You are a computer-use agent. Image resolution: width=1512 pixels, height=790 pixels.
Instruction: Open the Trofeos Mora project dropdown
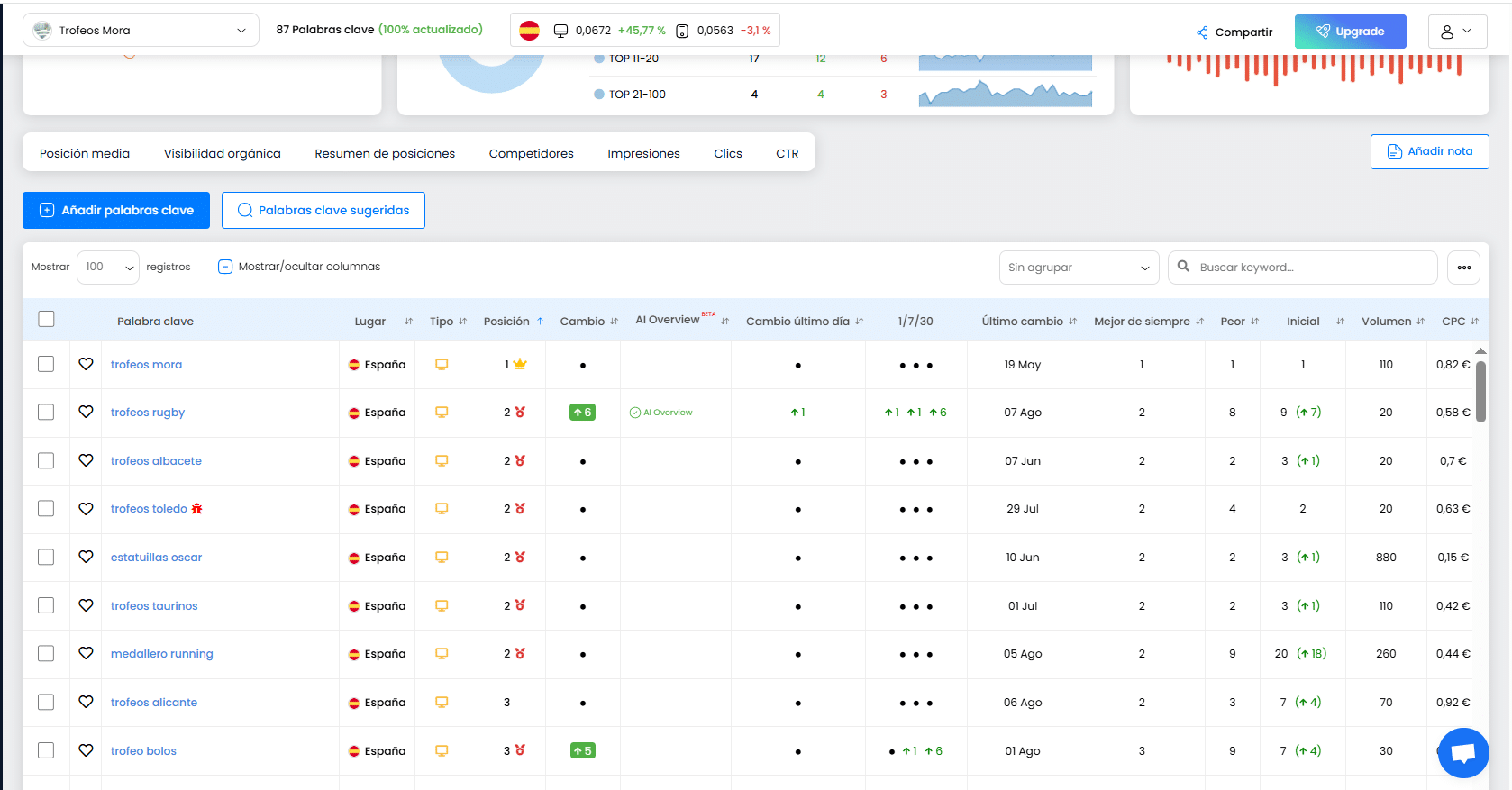(141, 31)
